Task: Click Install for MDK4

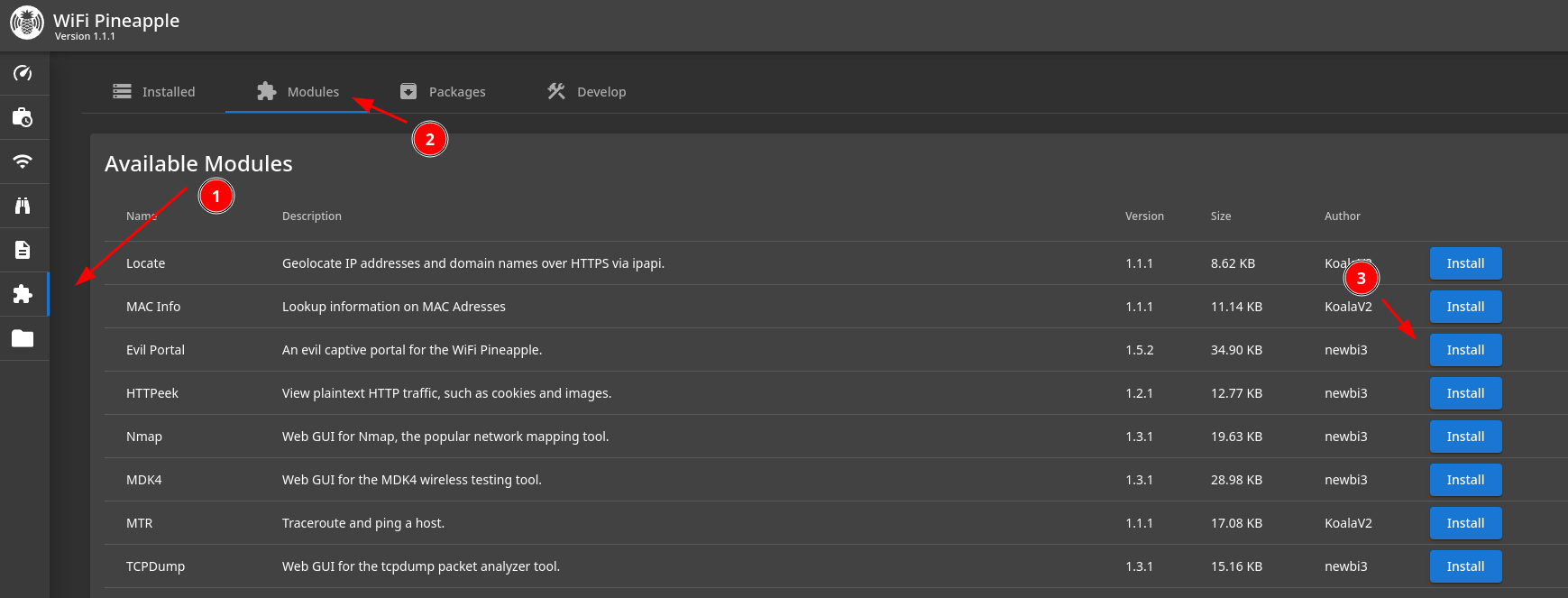Action: coord(1465,480)
